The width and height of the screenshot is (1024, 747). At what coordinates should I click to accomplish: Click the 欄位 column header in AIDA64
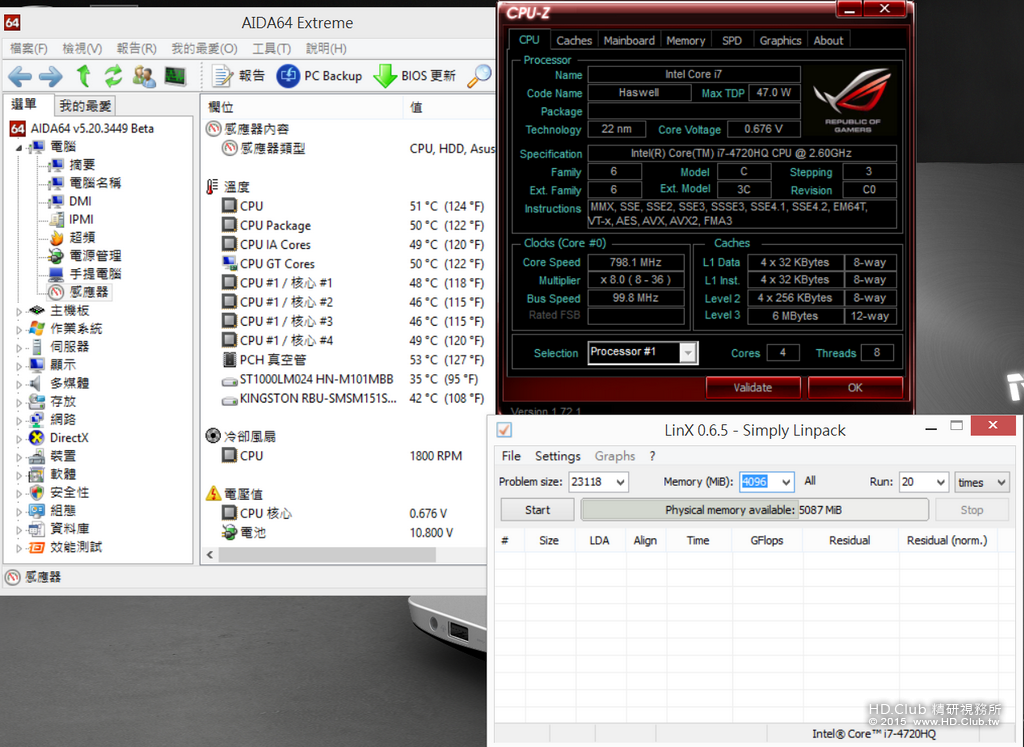tap(304, 107)
